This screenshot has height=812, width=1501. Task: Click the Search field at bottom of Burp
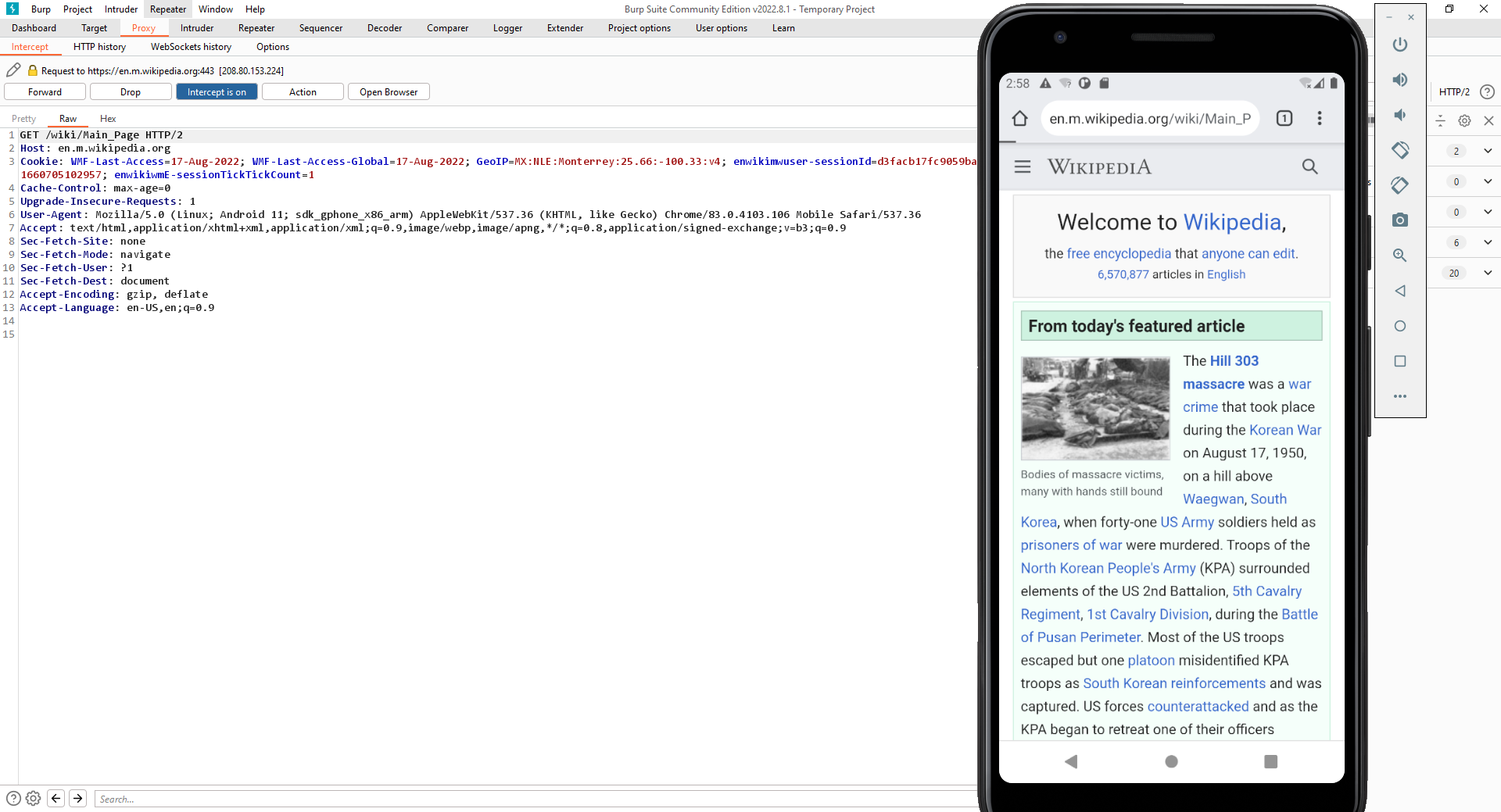pos(536,799)
